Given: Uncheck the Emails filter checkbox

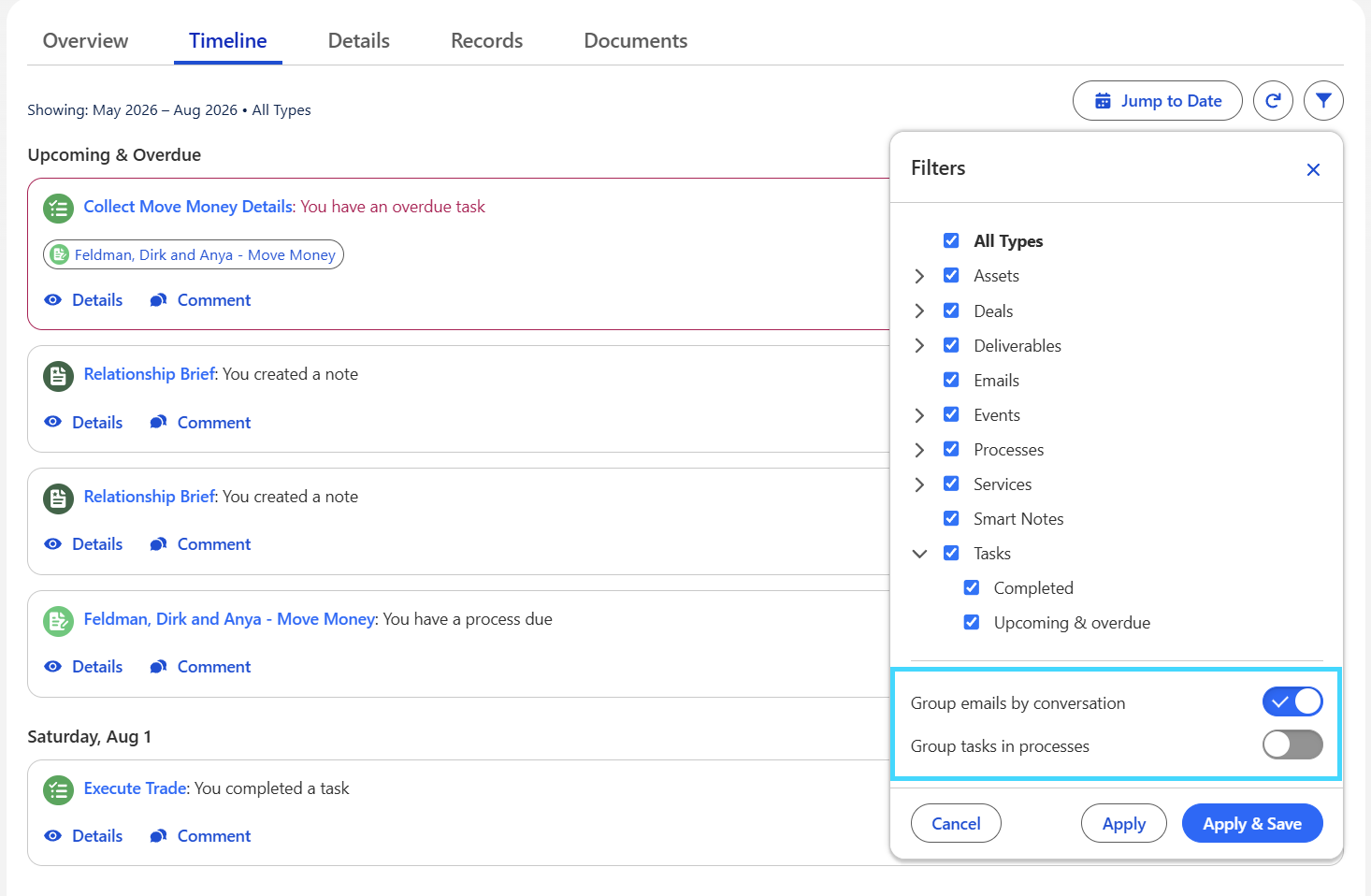Looking at the screenshot, I should click(951, 380).
